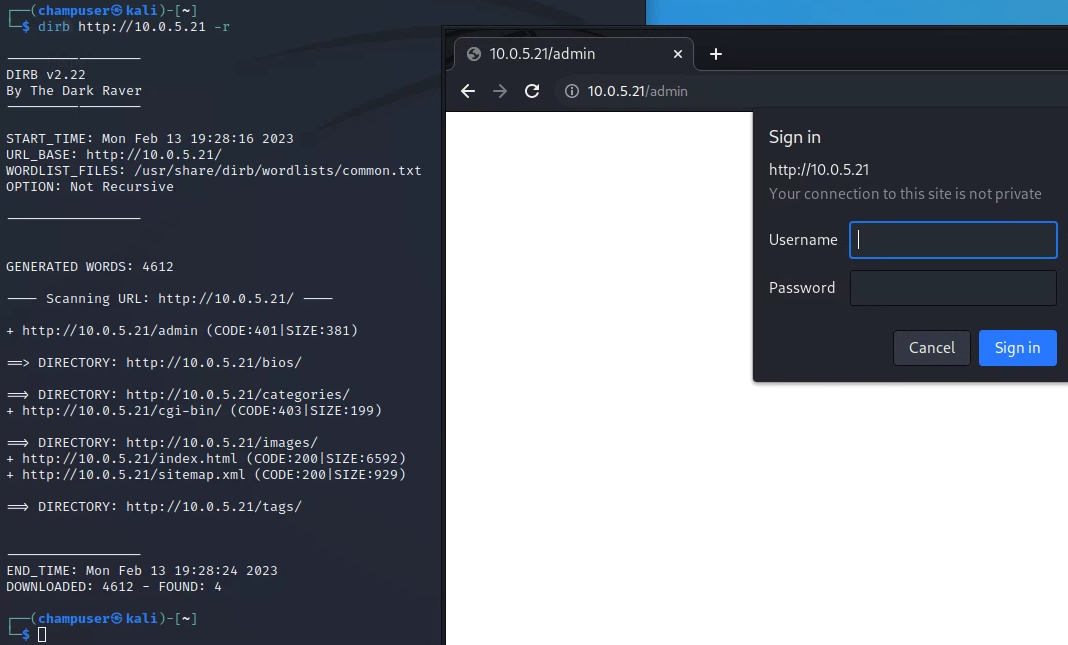This screenshot has width=1068, height=645.
Task: Open site information icon in address bar
Action: [572, 91]
